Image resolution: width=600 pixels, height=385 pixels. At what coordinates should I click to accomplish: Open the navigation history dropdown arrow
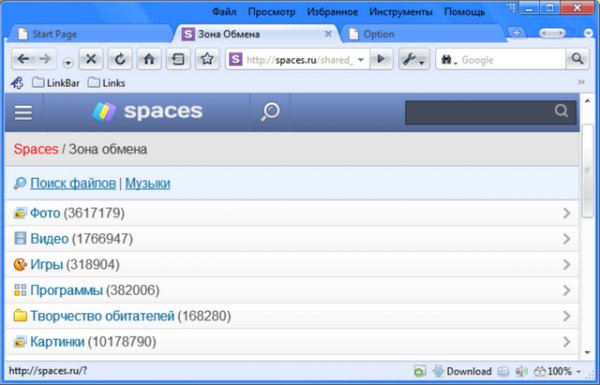click(68, 62)
